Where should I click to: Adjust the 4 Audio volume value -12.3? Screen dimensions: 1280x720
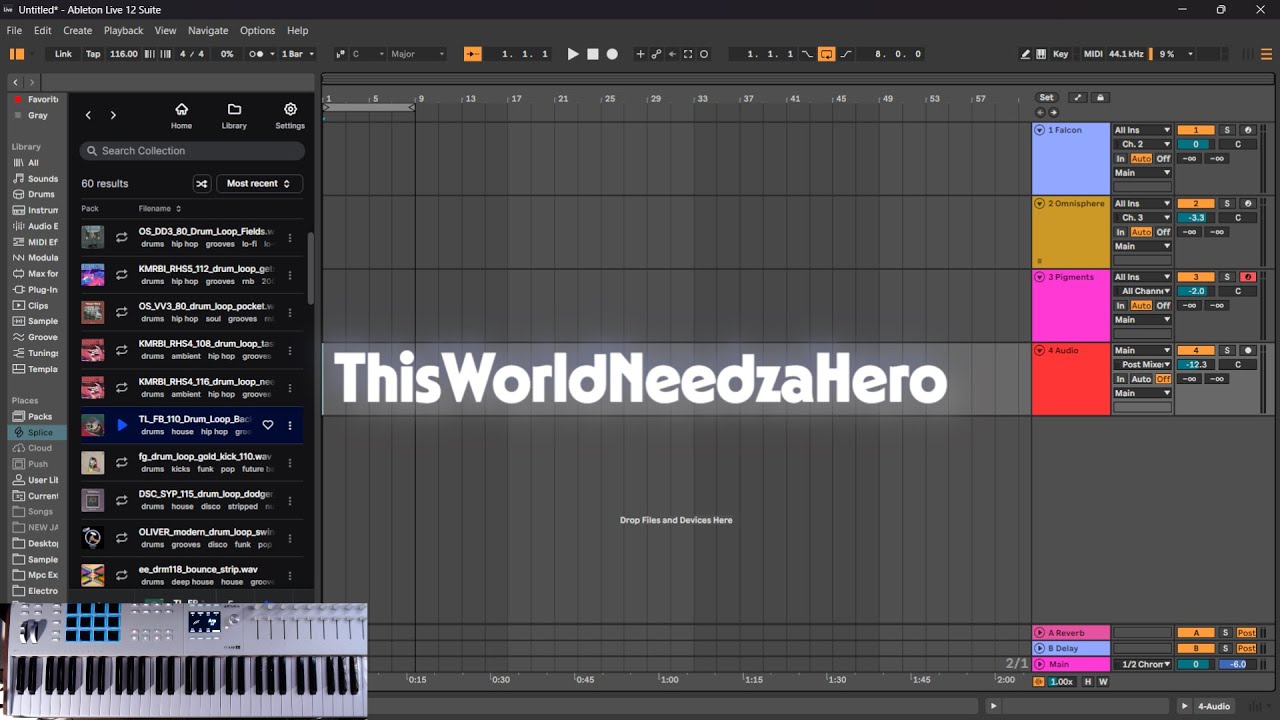click(x=1196, y=365)
